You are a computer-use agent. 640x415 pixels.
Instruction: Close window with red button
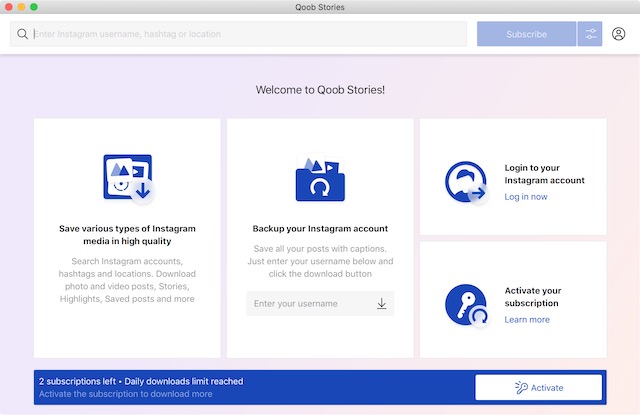(9, 7)
